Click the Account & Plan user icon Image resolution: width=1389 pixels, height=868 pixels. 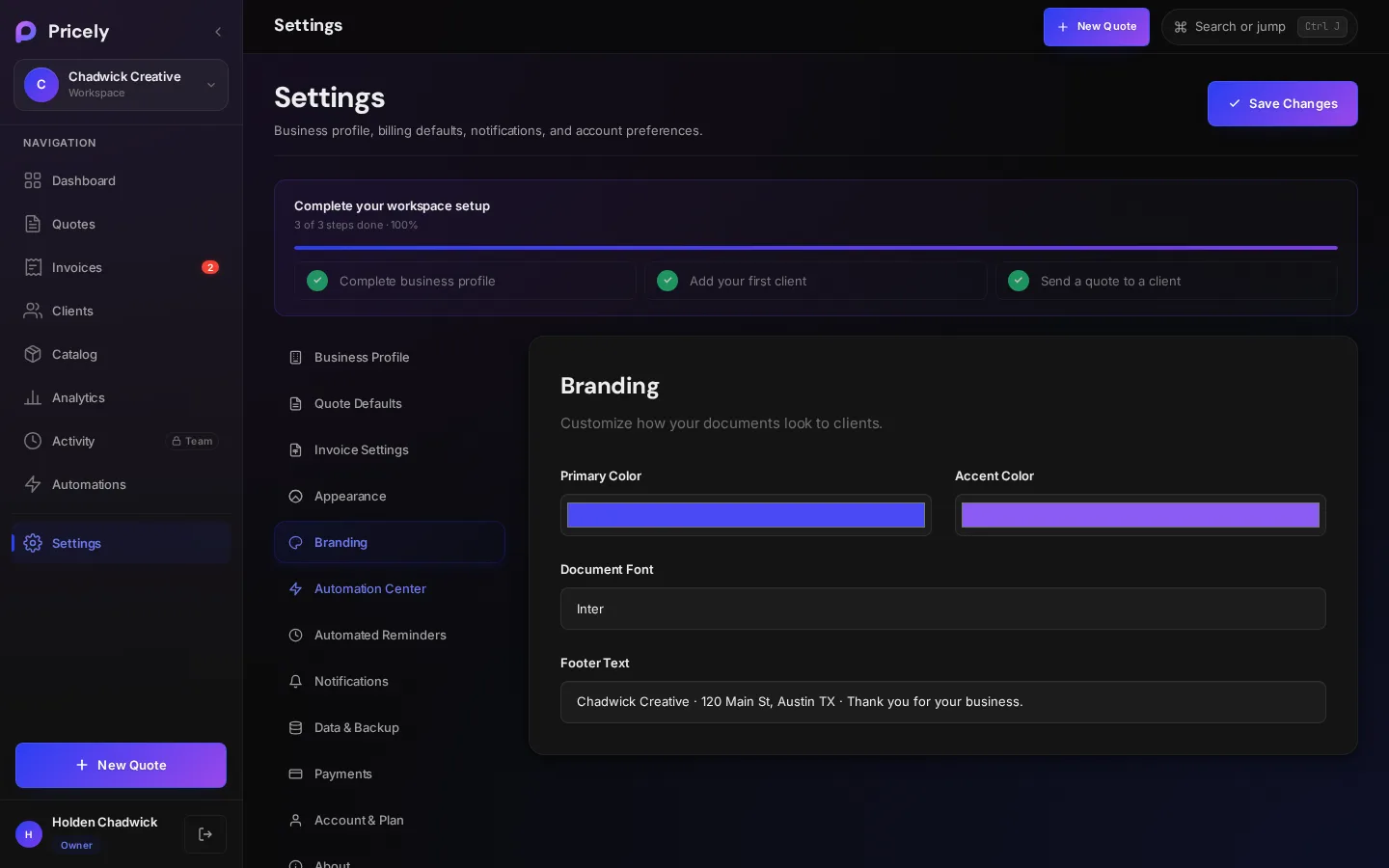pos(296,820)
